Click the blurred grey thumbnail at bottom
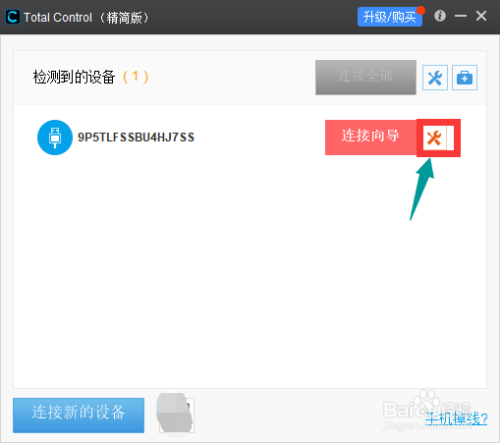The image size is (500, 443). 175,413
